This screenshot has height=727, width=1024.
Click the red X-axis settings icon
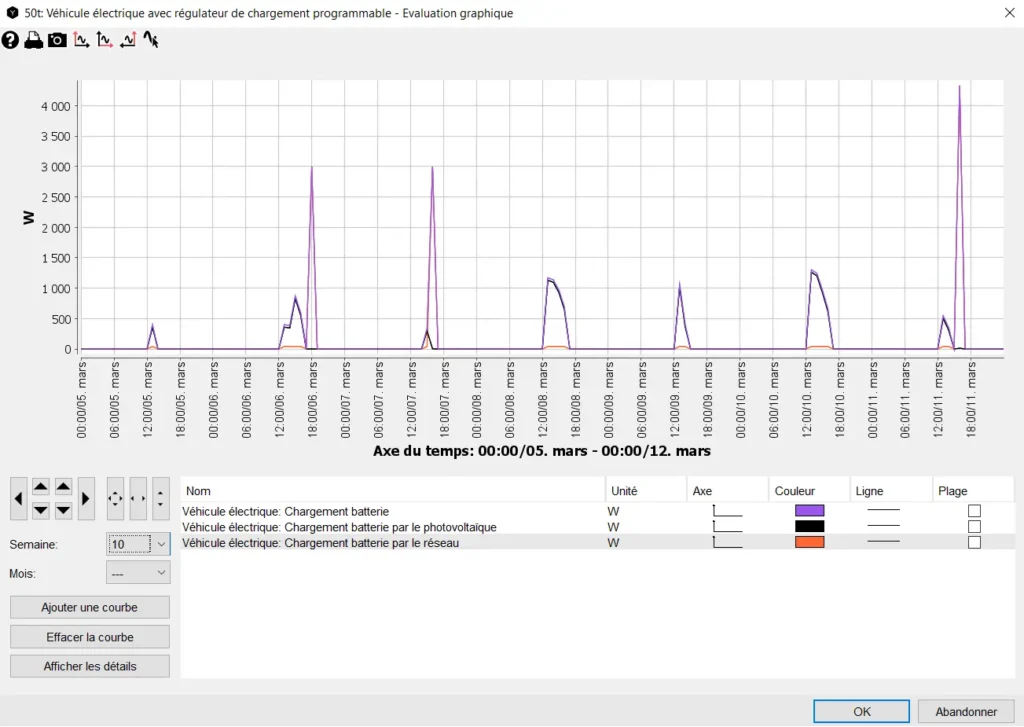click(x=105, y=40)
